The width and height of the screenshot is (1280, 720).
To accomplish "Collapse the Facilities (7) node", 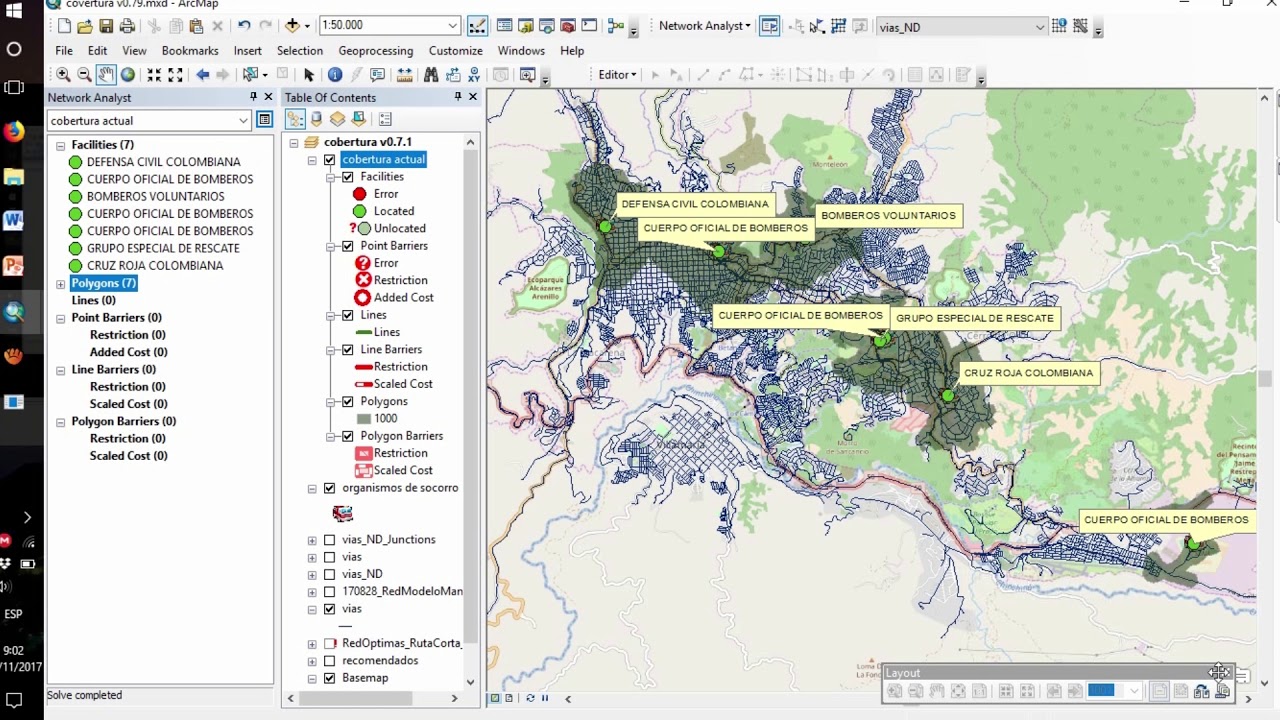I will [60, 145].
